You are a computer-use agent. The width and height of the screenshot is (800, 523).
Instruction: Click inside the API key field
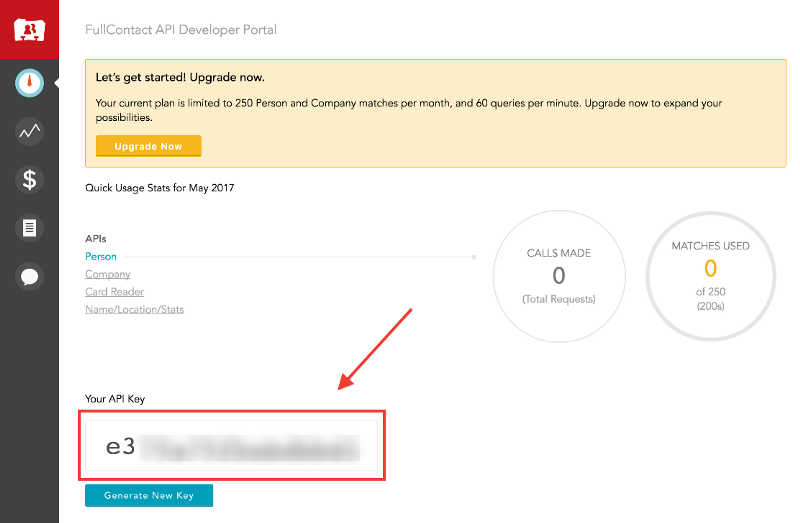coord(232,446)
